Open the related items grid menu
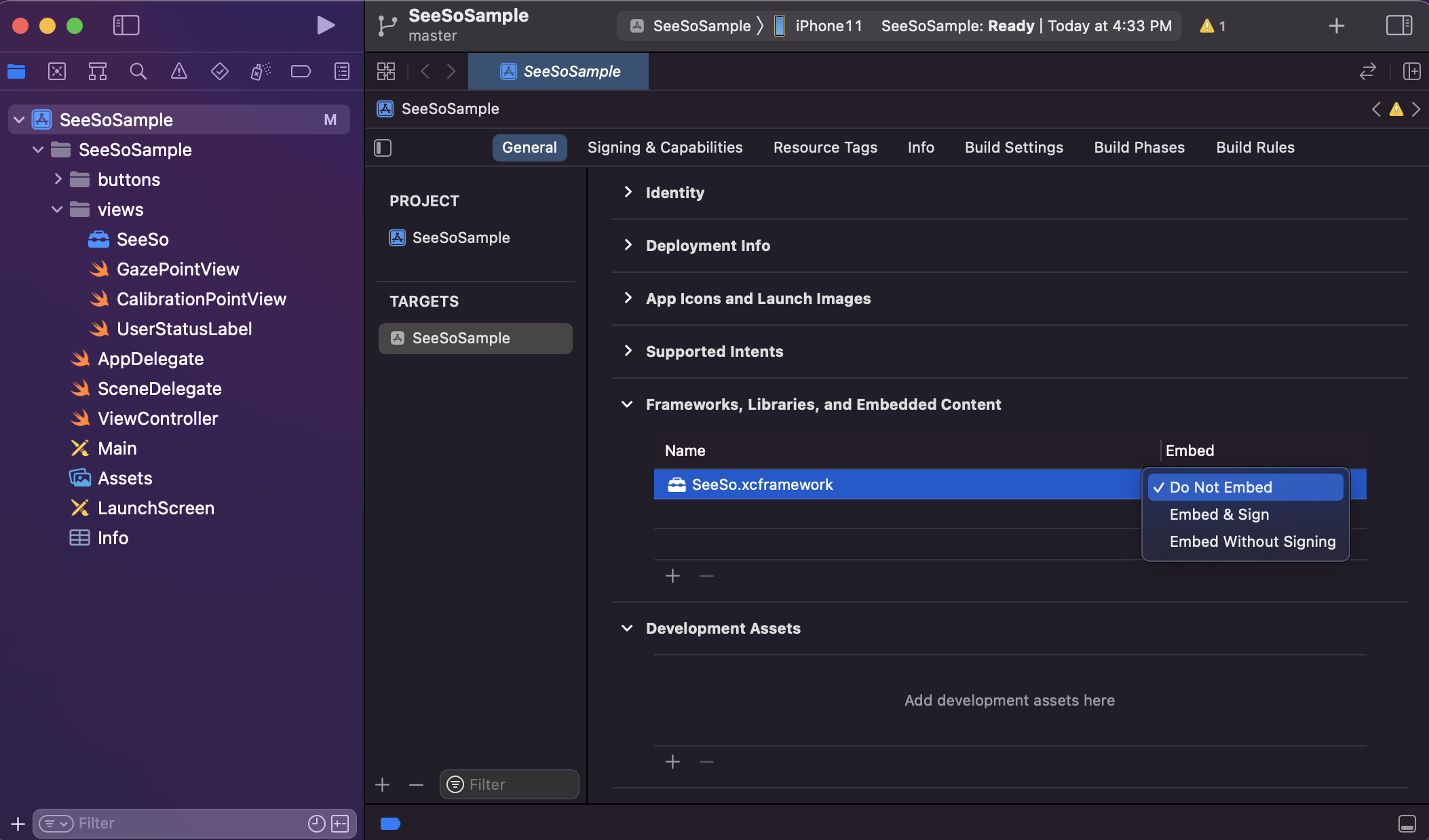 click(x=386, y=71)
